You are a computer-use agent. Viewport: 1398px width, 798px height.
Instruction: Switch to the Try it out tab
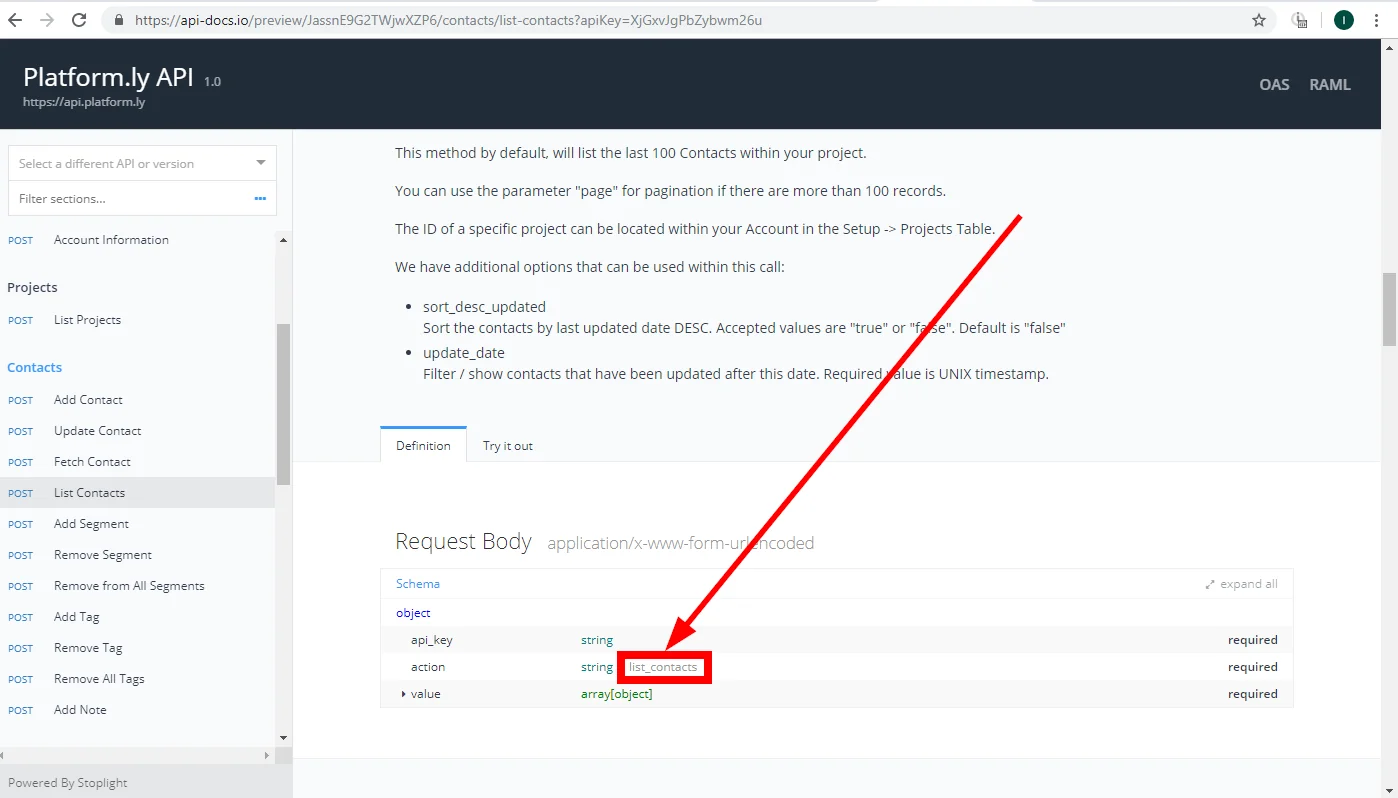(508, 445)
